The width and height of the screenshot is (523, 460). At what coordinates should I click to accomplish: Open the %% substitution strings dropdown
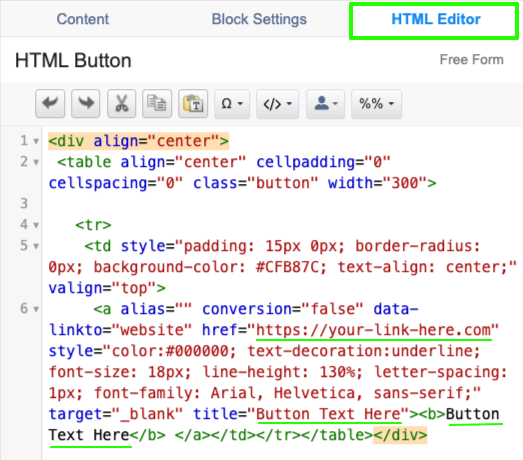[376, 103]
